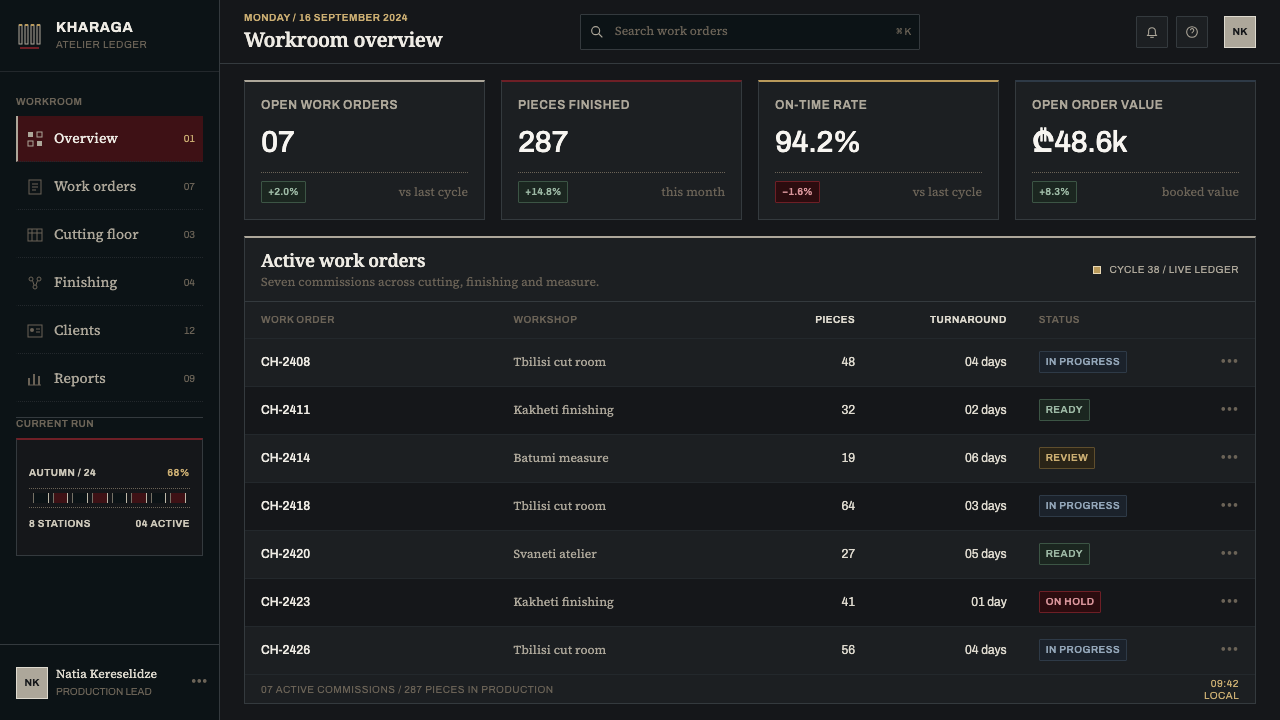Click the Open Order Value ₾48.6k figure

pos(1080,142)
